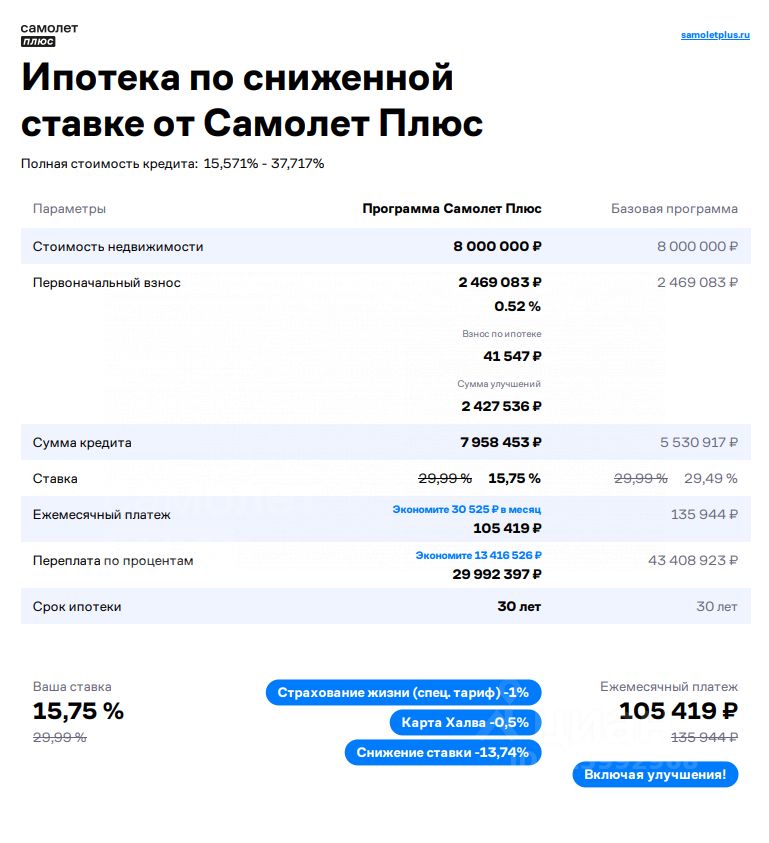Click the Полная стоимость кредита percentage text
Viewport: 769px width, 843px height.
pos(263,163)
